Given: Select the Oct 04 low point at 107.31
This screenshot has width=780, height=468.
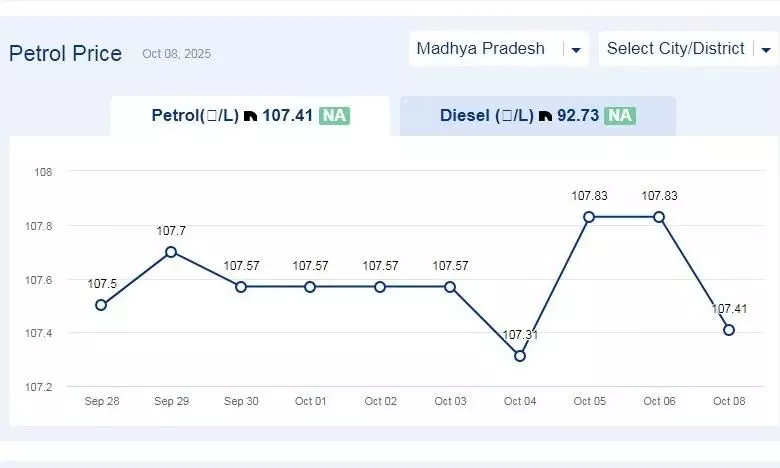Looking at the screenshot, I should 520,356.
